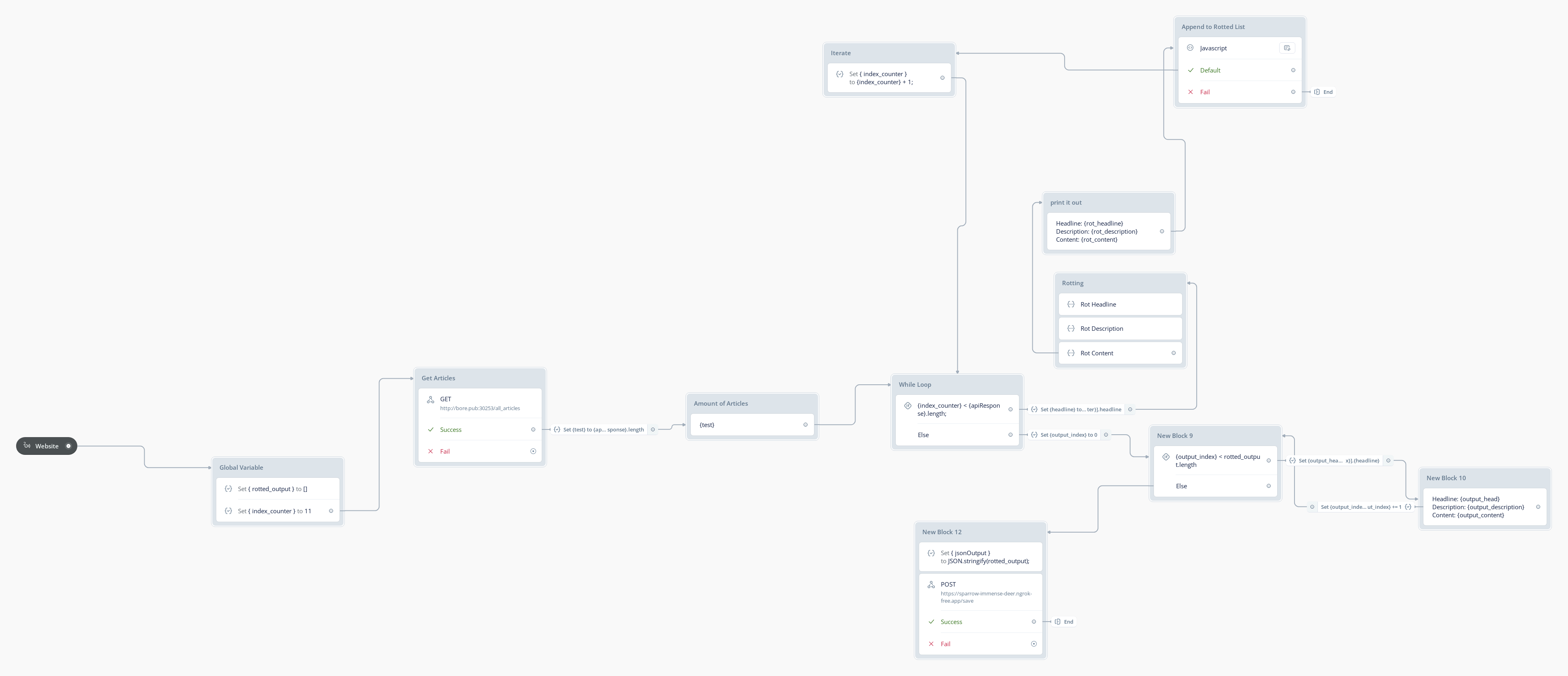Screen dimensions: 1568x676
Task: Click the Set {output_index} to 0 action
Action: [x=1068, y=435]
